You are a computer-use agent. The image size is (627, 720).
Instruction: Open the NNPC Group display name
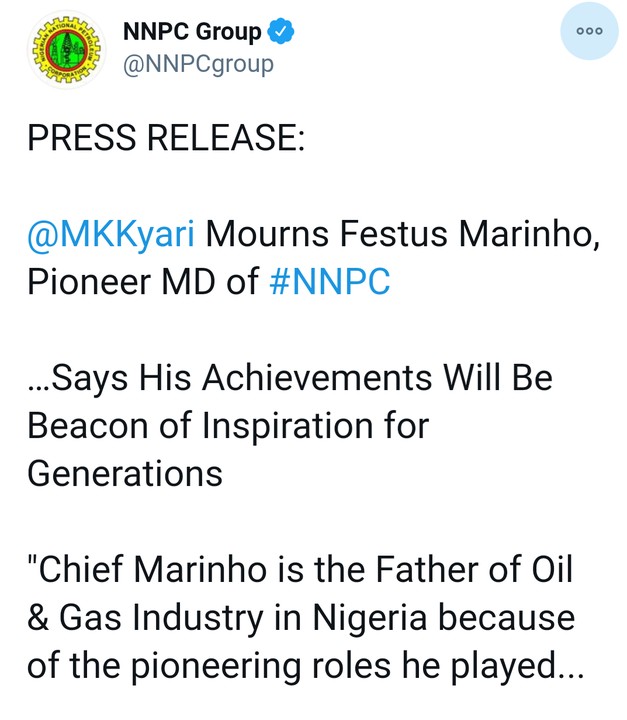pos(192,32)
